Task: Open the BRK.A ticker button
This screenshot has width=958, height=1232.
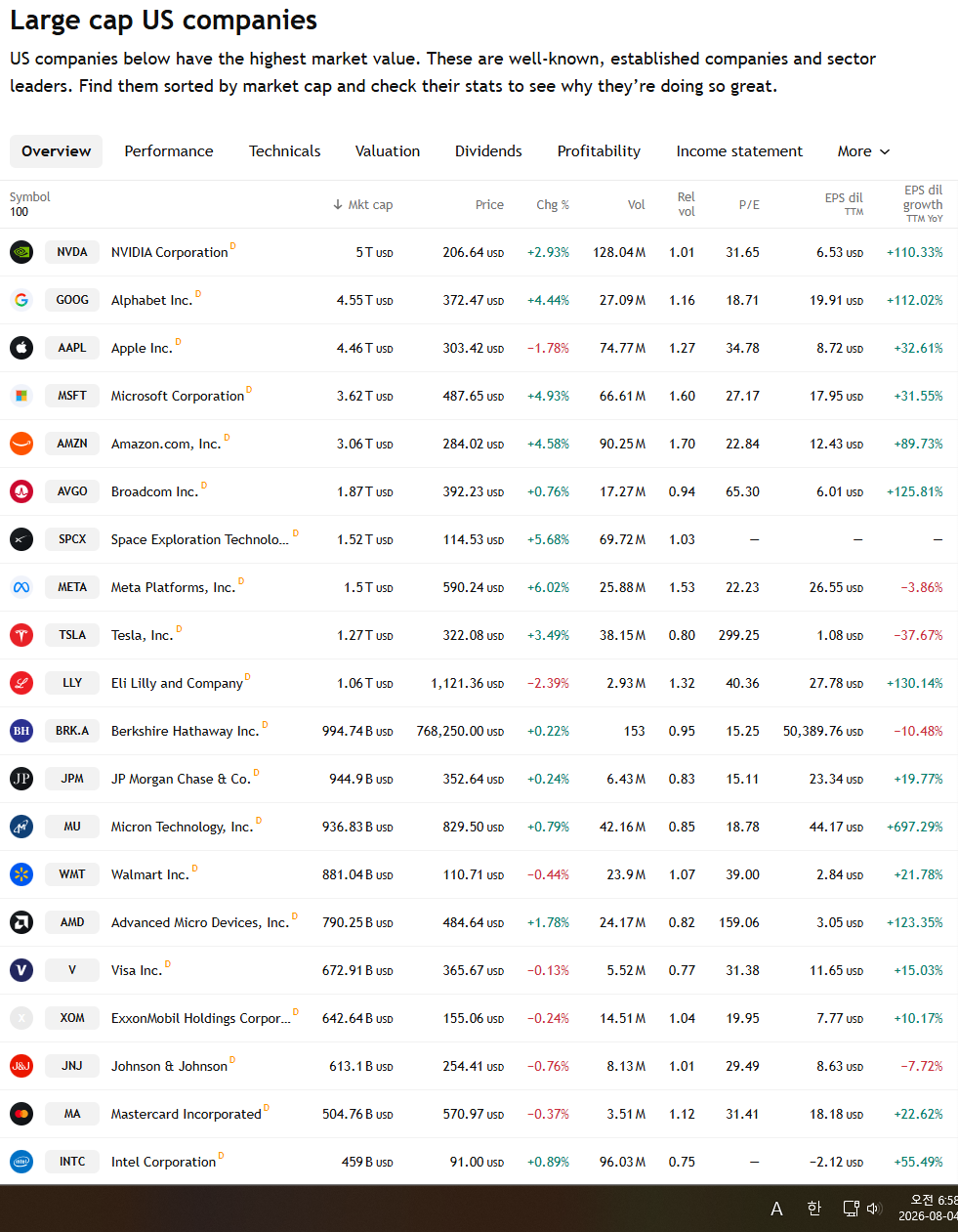Action: [x=72, y=731]
